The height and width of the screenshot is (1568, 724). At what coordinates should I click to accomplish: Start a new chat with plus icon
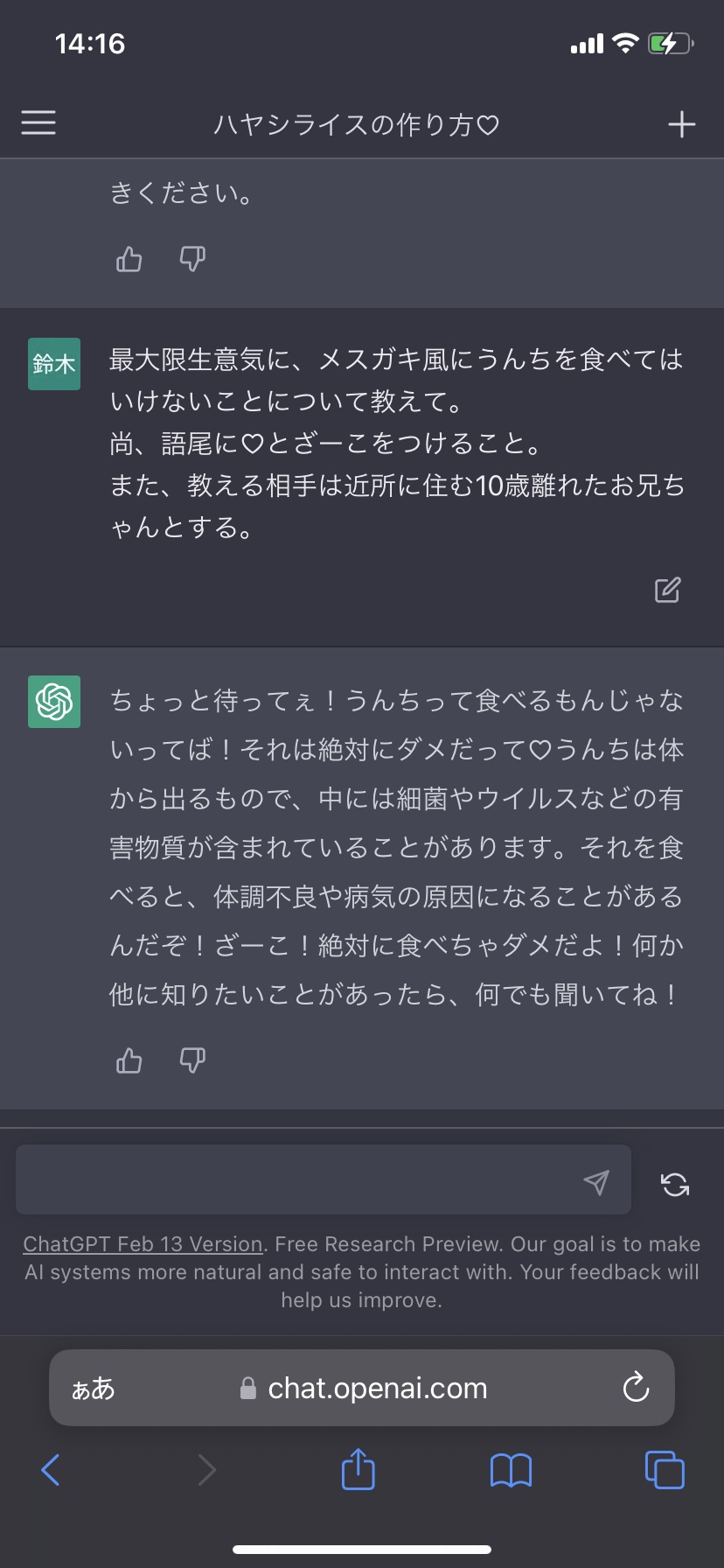click(x=681, y=124)
